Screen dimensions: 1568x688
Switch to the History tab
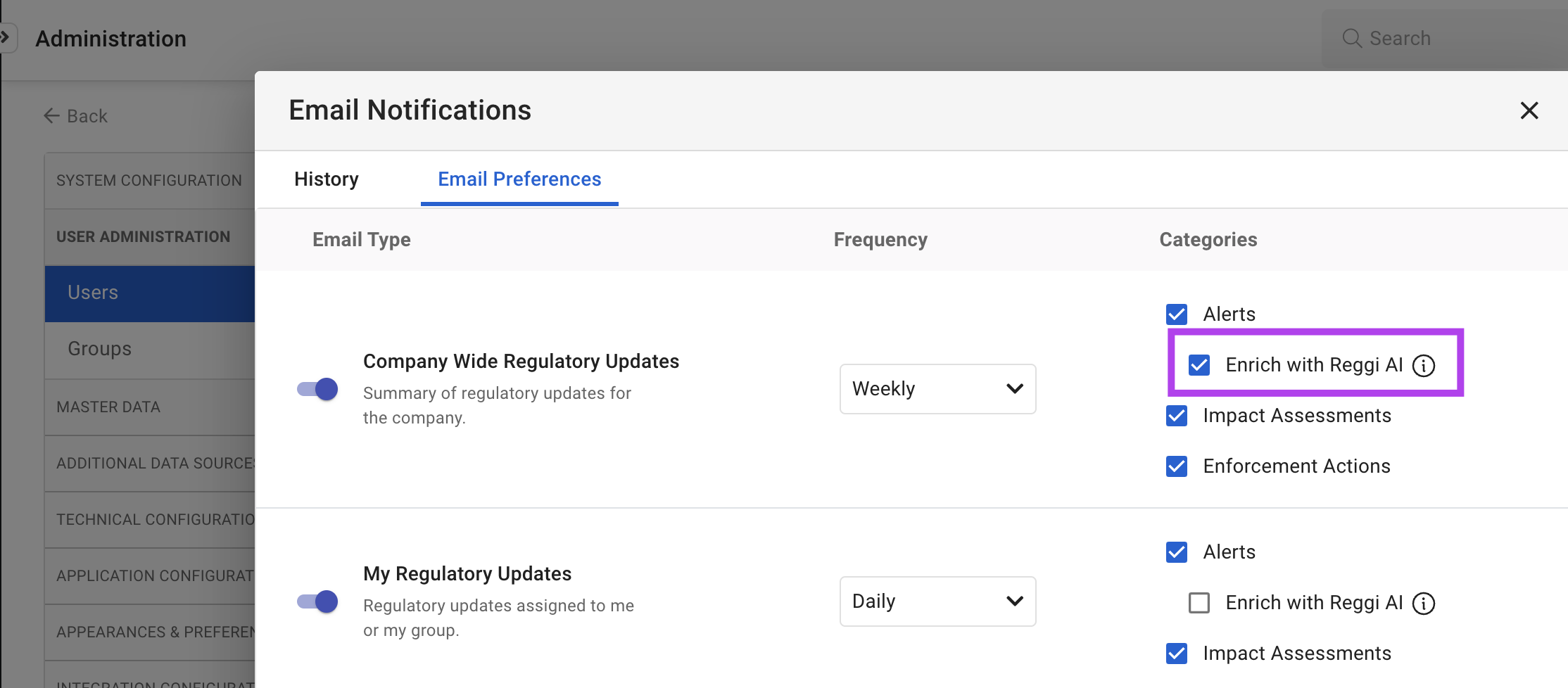point(327,179)
